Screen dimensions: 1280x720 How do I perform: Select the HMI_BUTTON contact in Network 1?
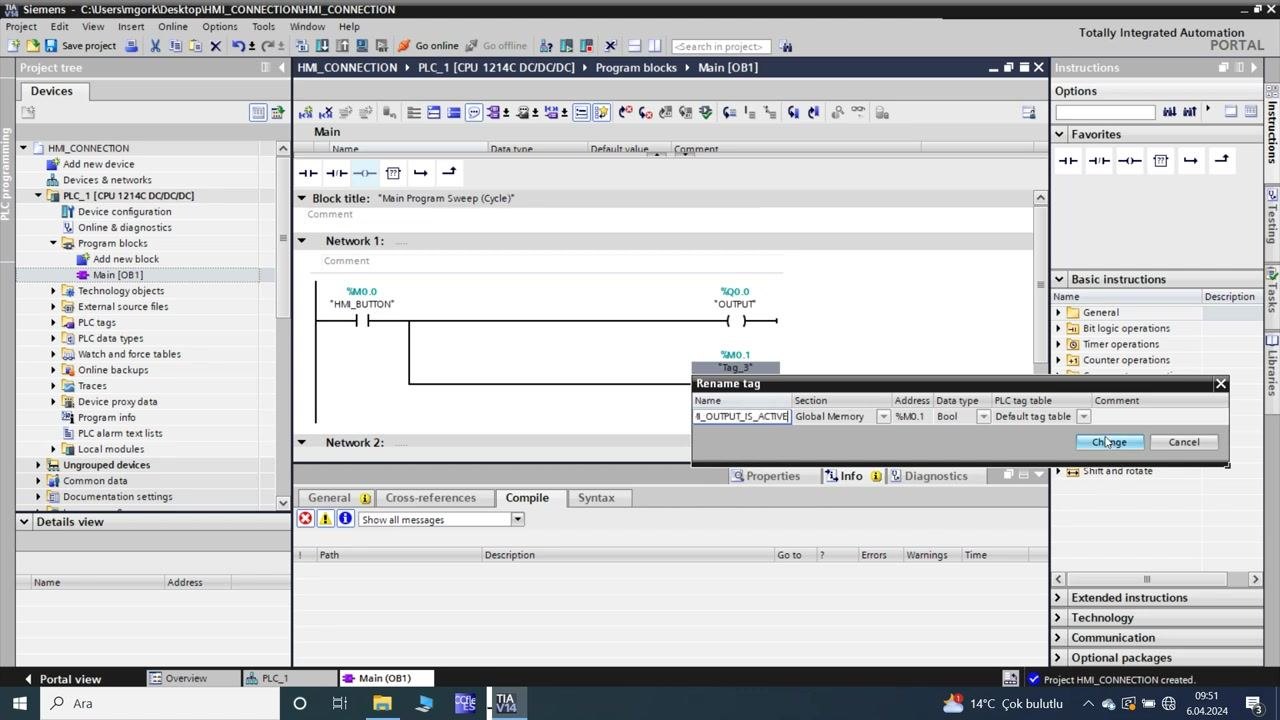pos(362,321)
